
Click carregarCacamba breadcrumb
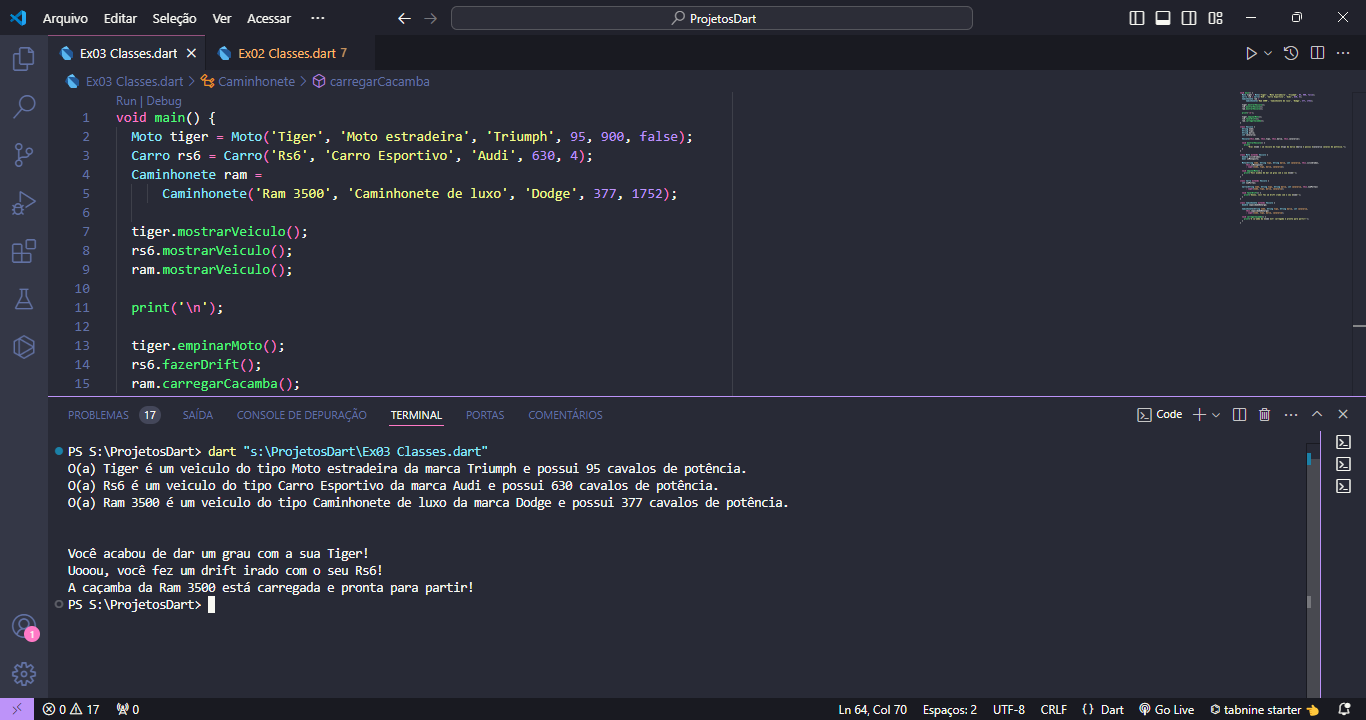click(x=379, y=81)
